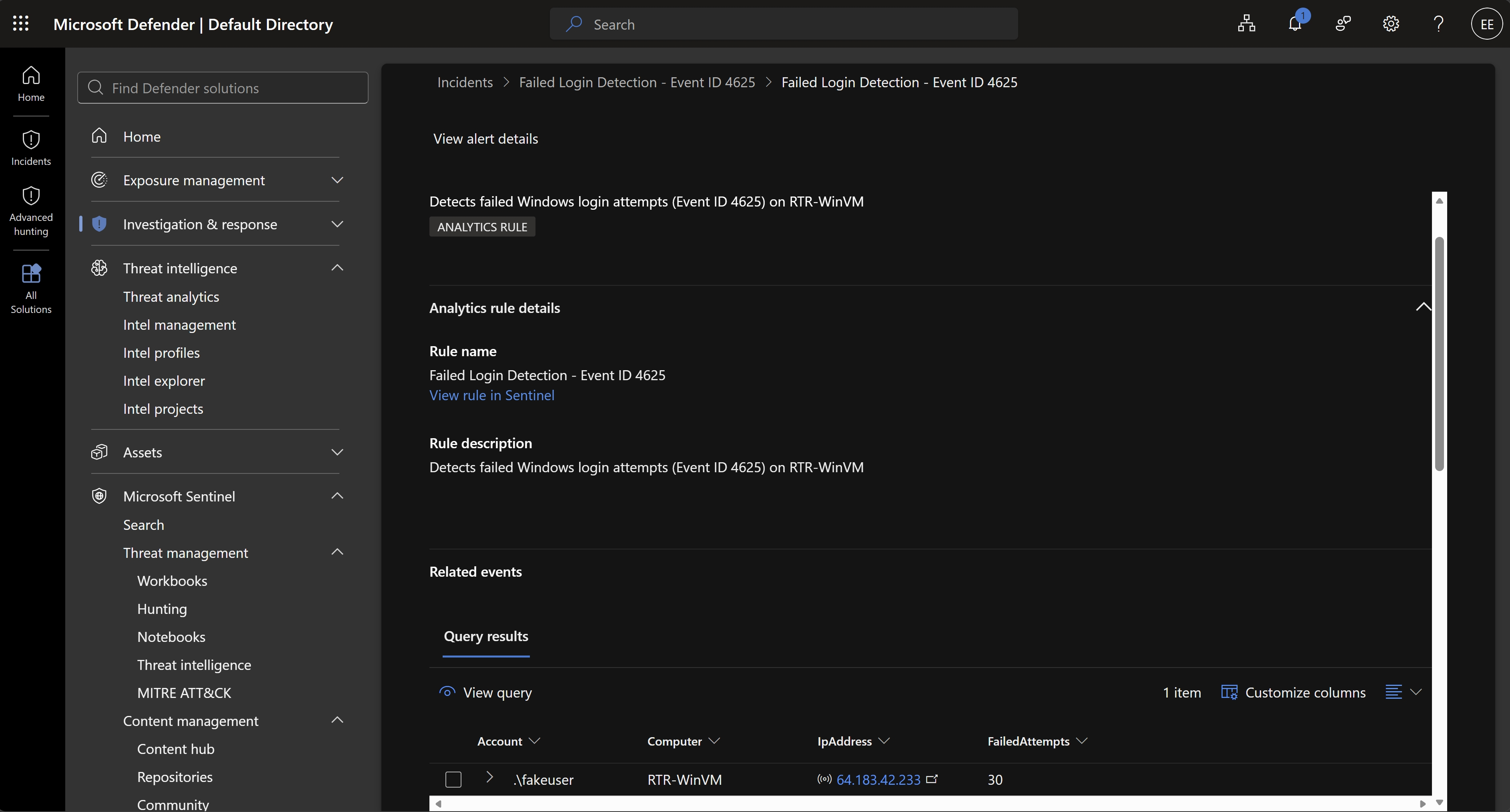
Task: Open Content hub menu item
Action: point(176,749)
